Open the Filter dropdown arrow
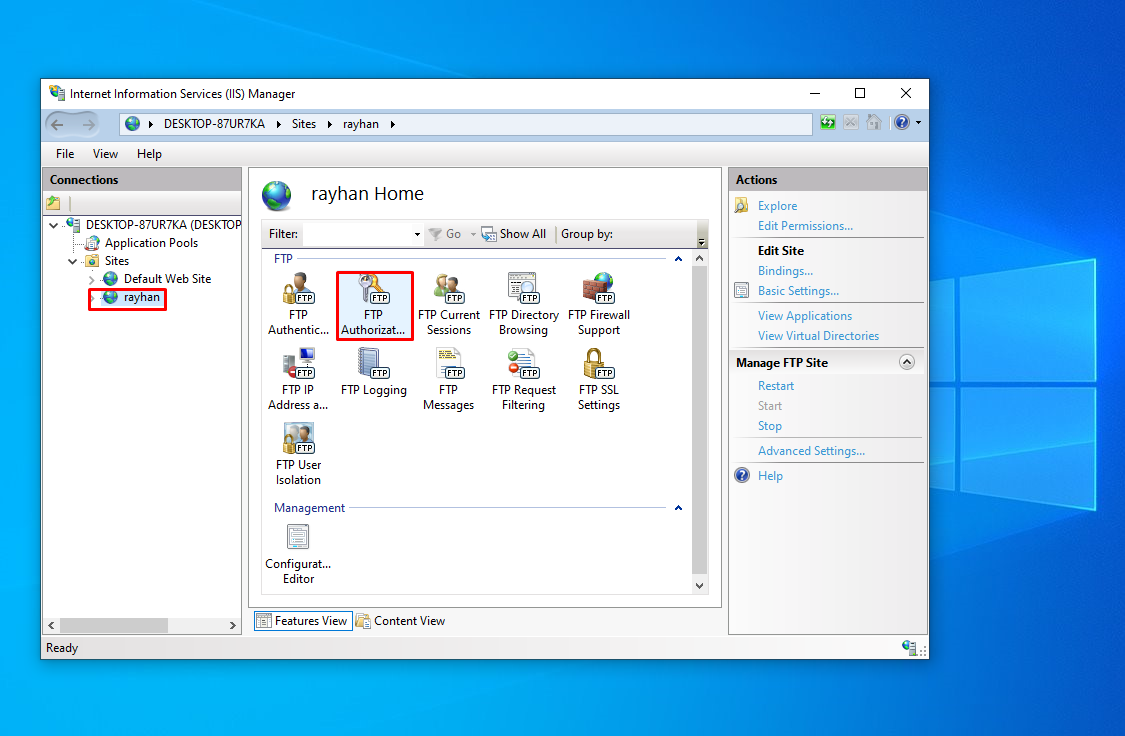Screen dimensions: 1125x736 click(x=417, y=235)
